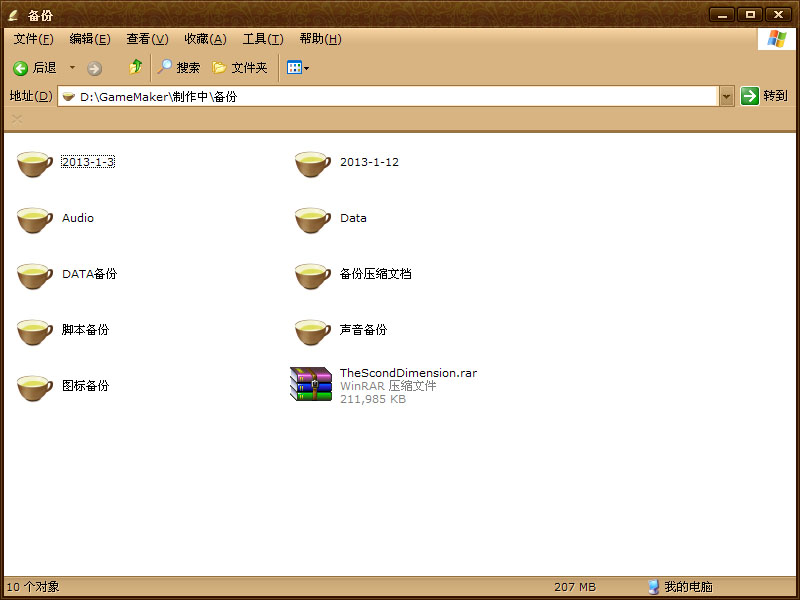This screenshot has width=800, height=600.
Task: Click the 10 个对象 status text
Action: (33, 587)
